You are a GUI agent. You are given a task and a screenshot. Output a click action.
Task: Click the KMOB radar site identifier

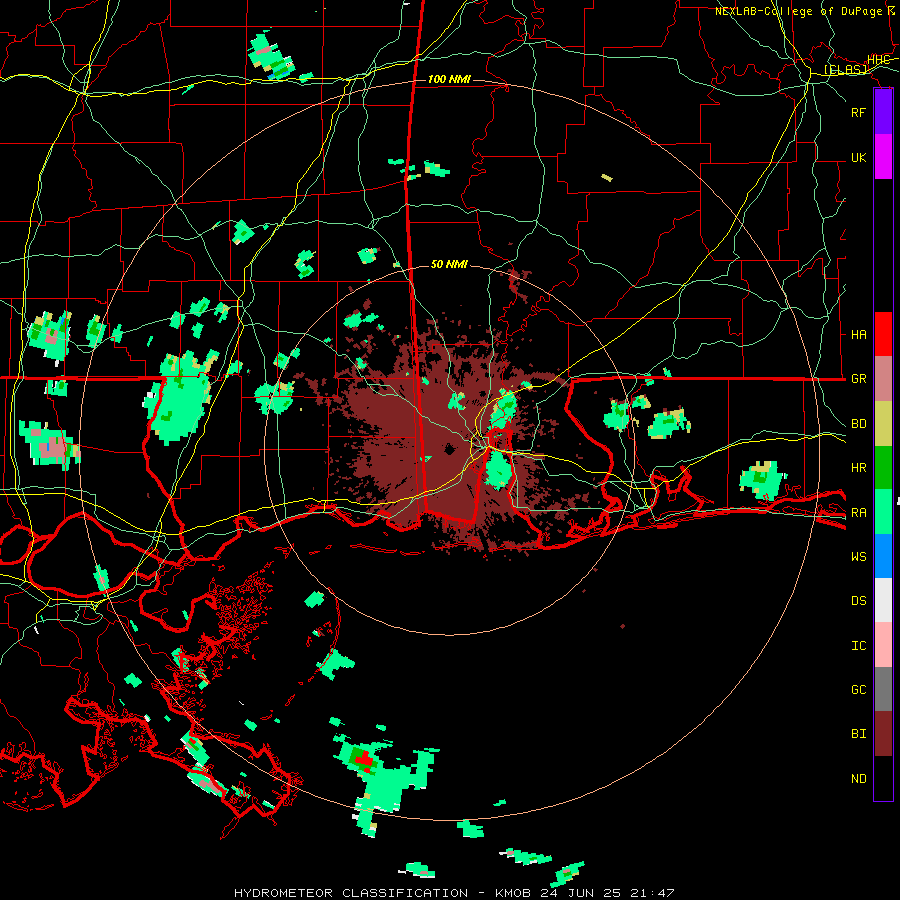(x=515, y=893)
